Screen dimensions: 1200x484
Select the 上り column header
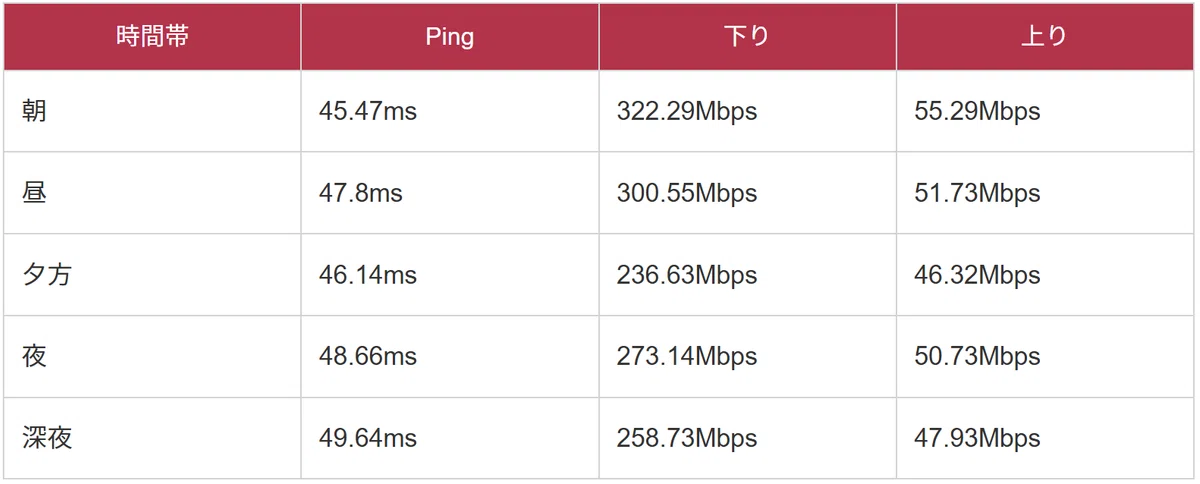tap(1045, 37)
